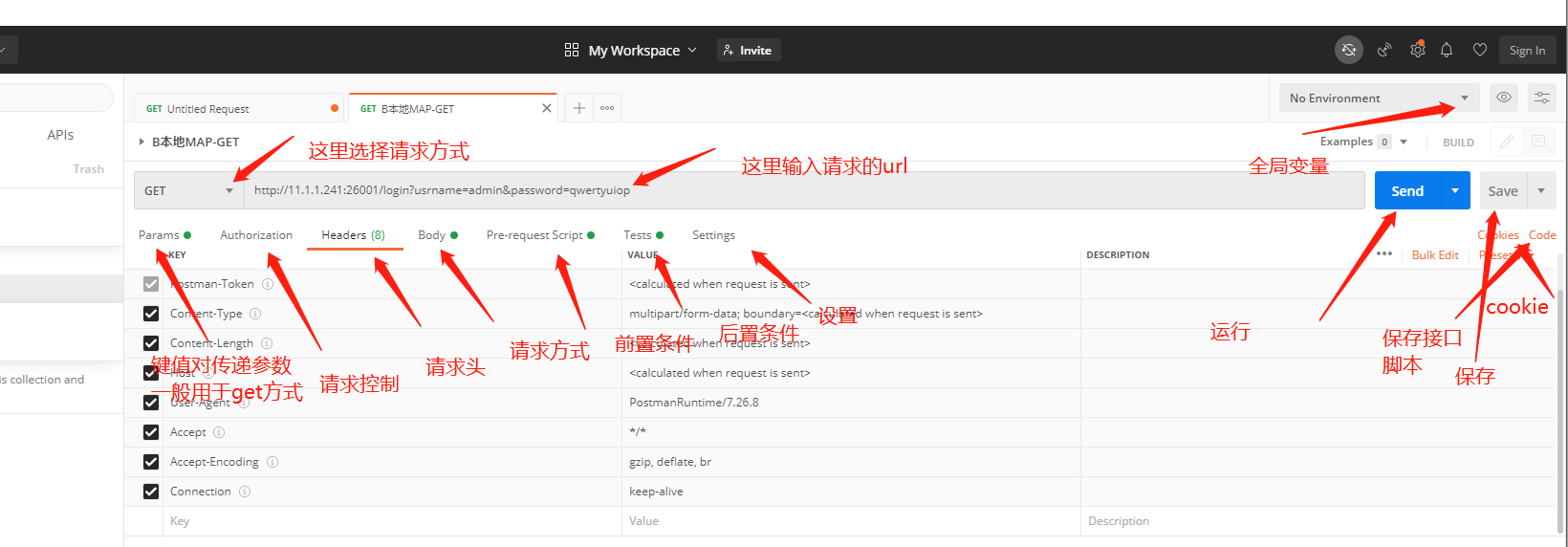Switch to the Params tab

[164, 234]
